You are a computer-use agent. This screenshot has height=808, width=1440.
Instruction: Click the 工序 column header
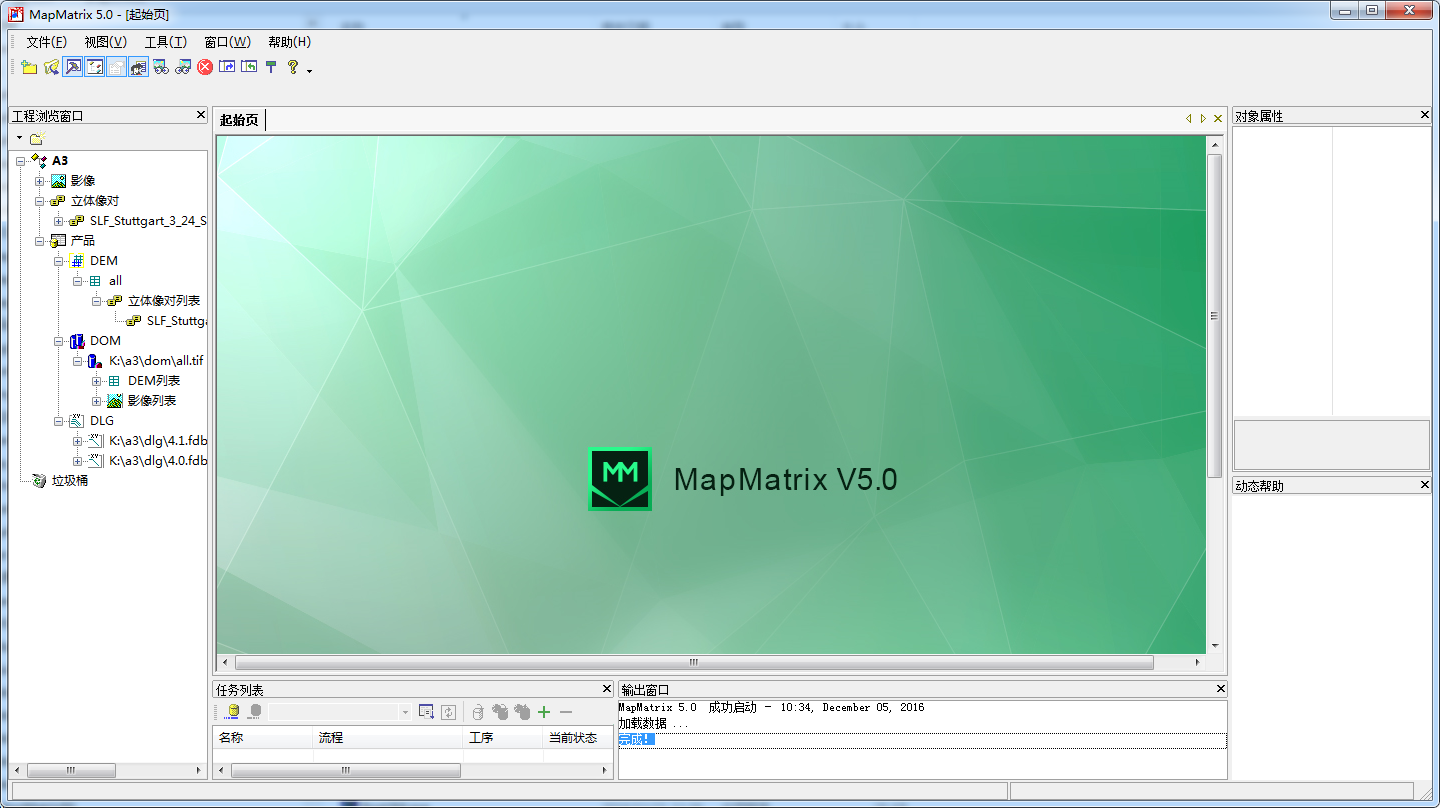[504, 738]
